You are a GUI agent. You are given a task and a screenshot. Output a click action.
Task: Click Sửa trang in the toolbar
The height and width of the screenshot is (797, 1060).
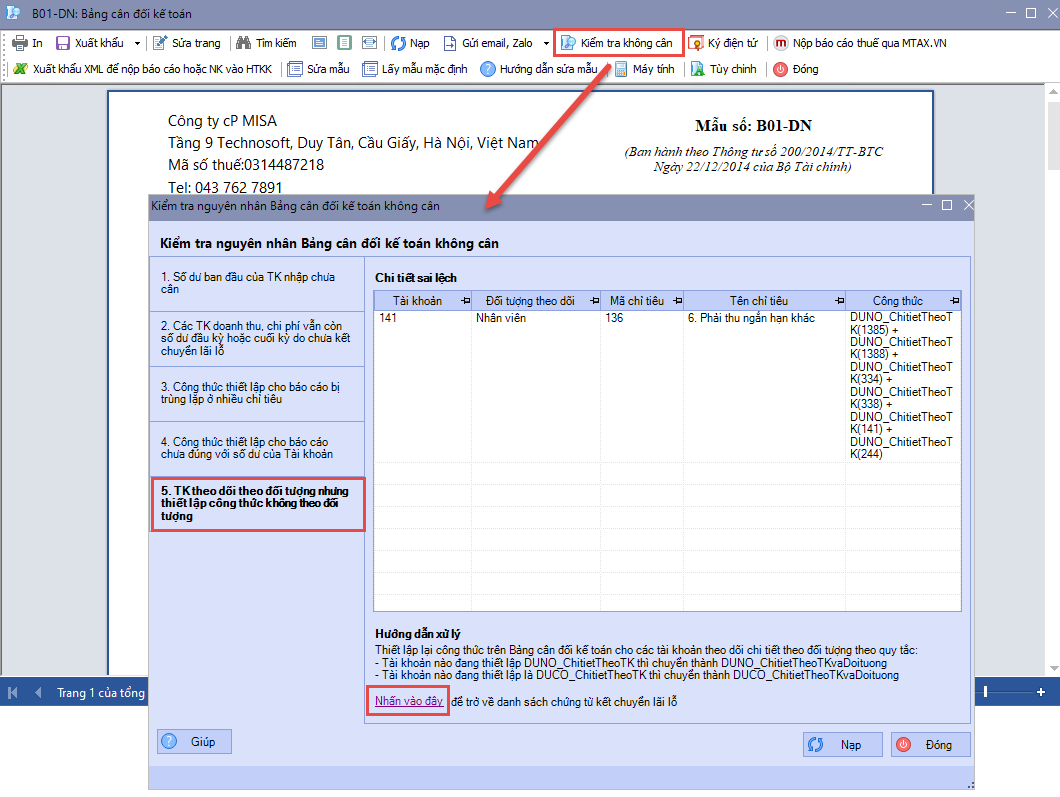click(x=187, y=43)
